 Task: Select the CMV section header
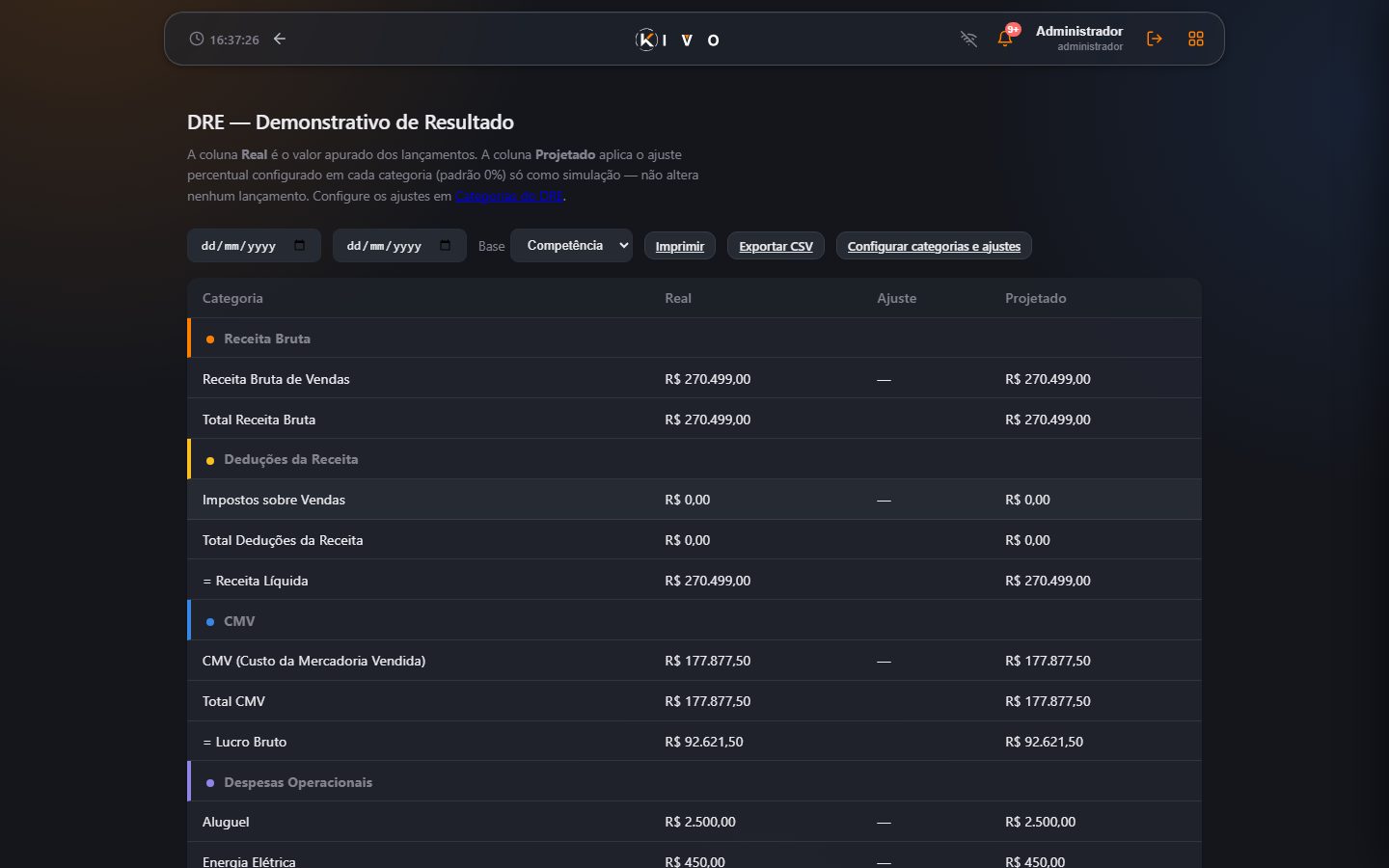pos(695,620)
